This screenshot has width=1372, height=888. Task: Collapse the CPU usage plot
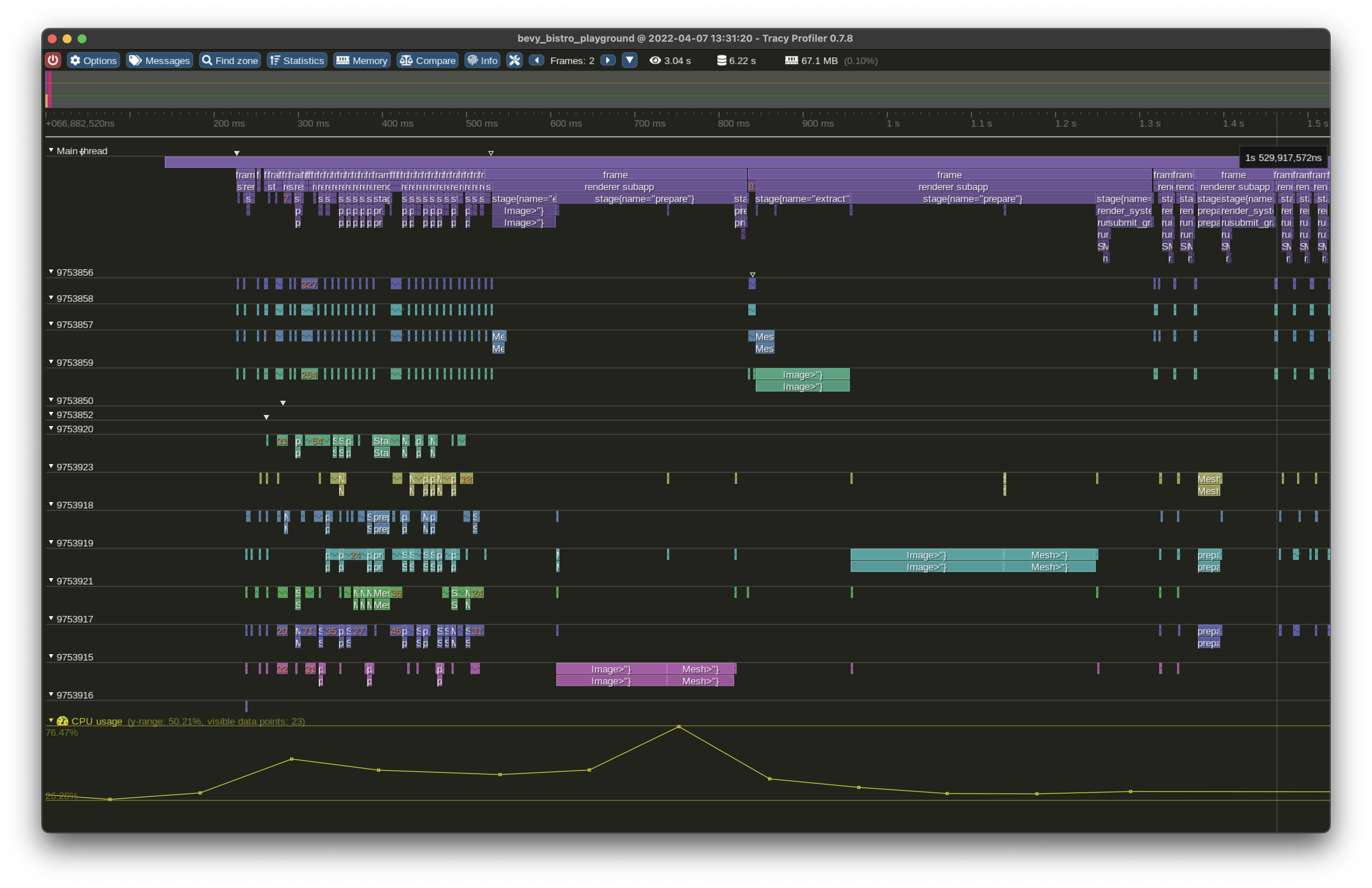51,720
